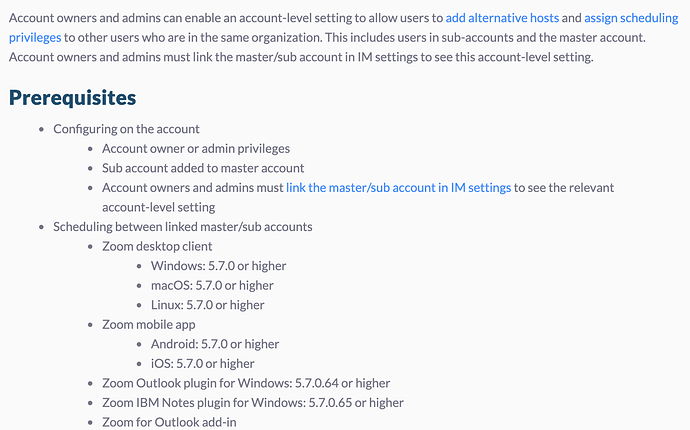Screen dimensions: 690x430
Task: Click the "account-level setting" wrapped line text
Action: [158, 207]
